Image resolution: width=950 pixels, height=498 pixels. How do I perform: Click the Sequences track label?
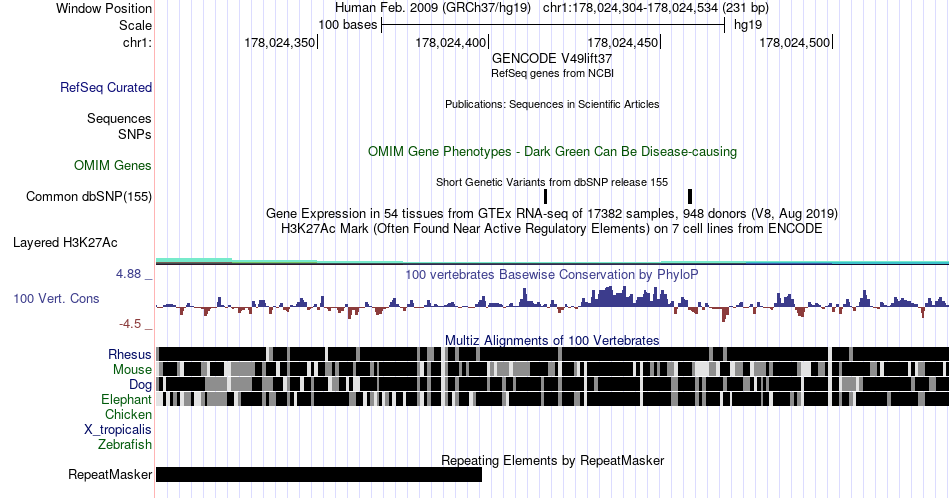click(x=119, y=118)
